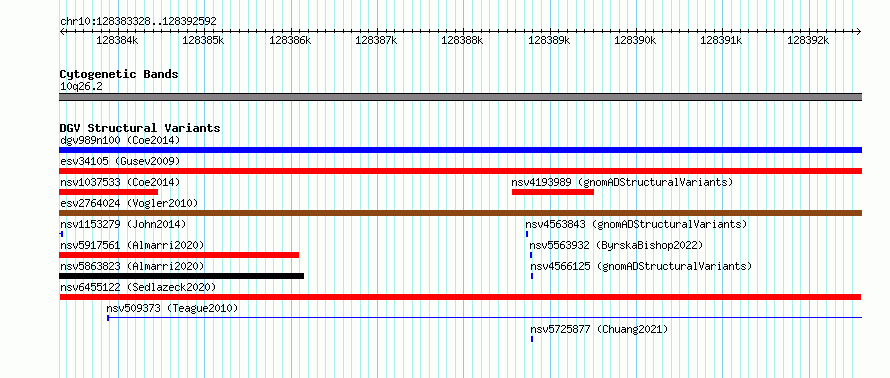Click the gray 10q26.2 cytogenetic band bar
The image size is (890, 378).
click(x=460, y=97)
